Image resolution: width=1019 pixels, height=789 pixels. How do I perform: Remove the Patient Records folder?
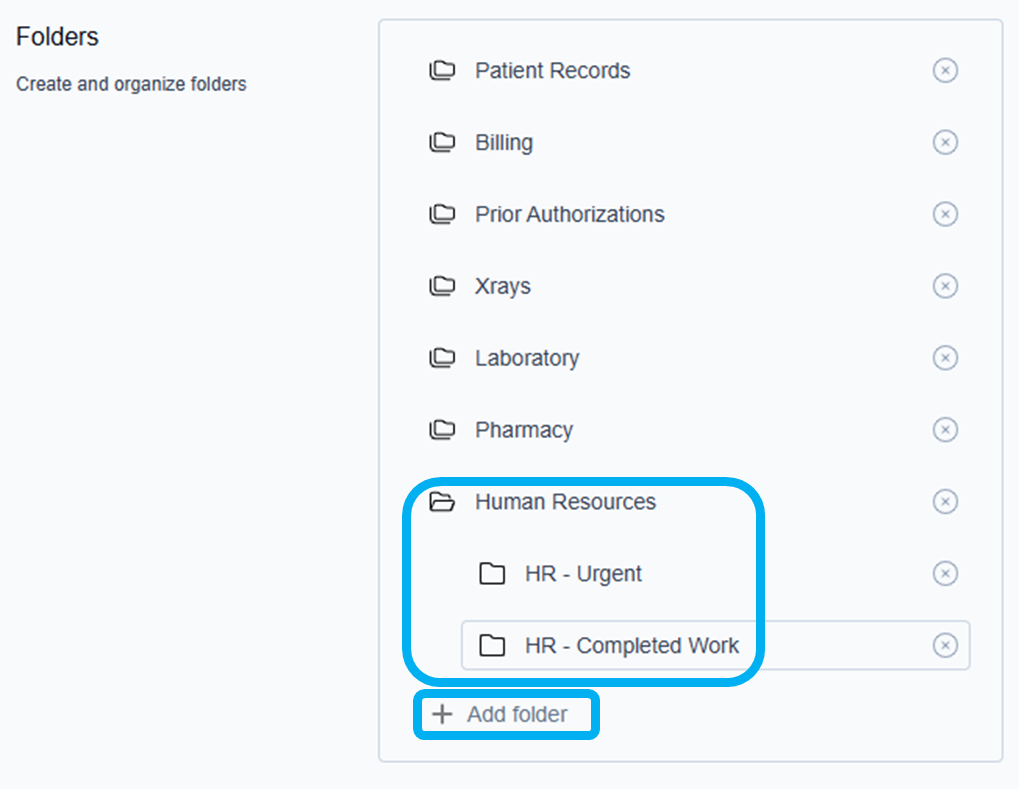click(945, 70)
